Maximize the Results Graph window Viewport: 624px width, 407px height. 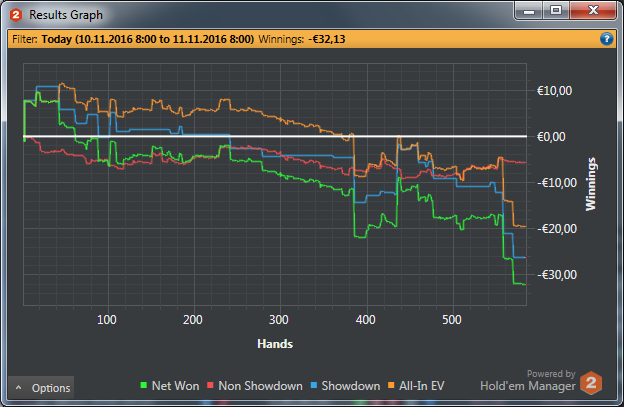(556, 10)
